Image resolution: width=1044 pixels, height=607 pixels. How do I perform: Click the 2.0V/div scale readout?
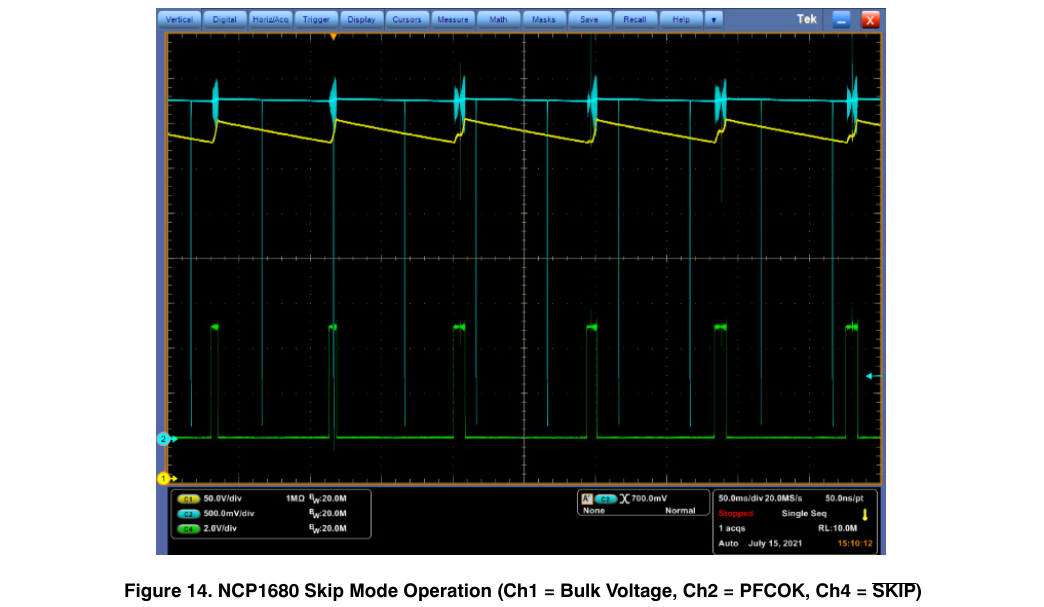pos(220,529)
